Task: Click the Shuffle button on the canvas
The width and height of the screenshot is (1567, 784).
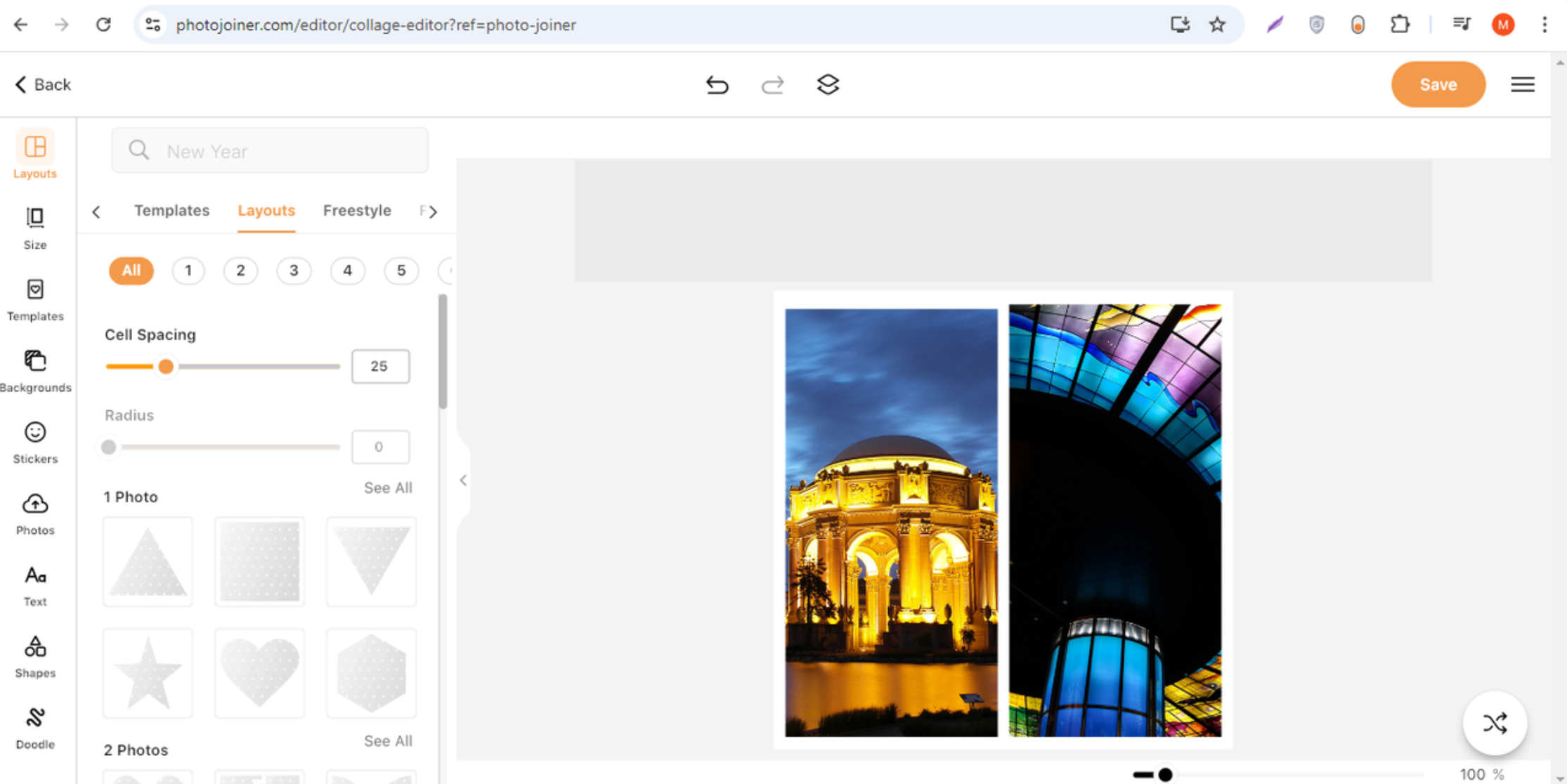Action: click(1495, 724)
